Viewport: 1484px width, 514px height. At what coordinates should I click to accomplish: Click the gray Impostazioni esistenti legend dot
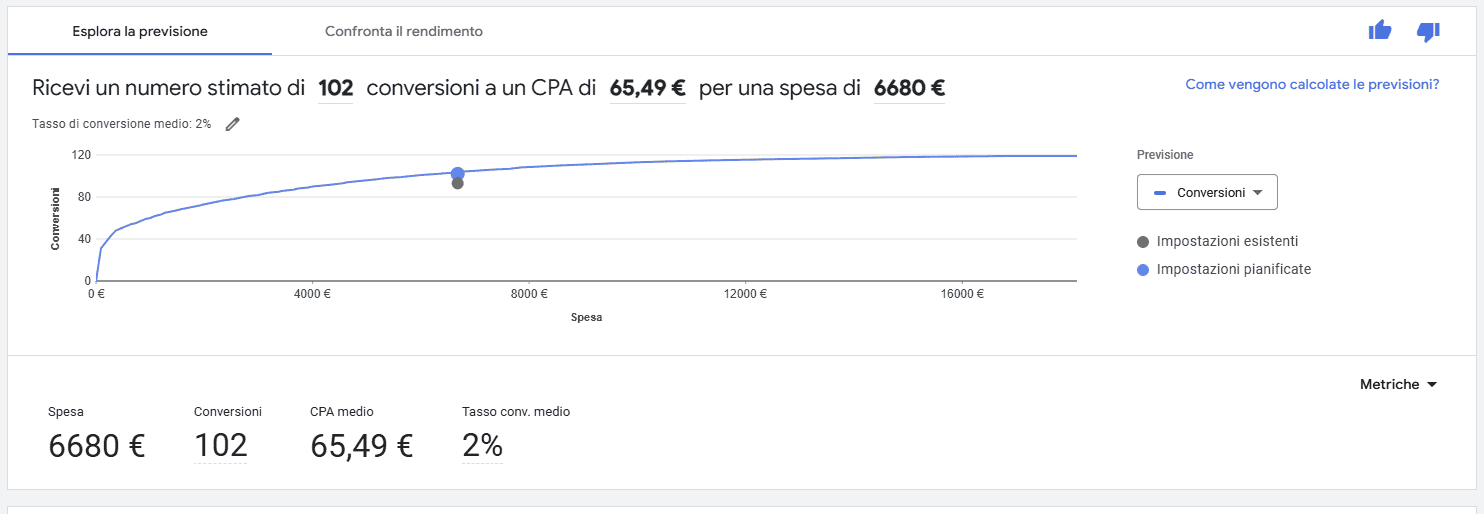[x=1143, y=242]
